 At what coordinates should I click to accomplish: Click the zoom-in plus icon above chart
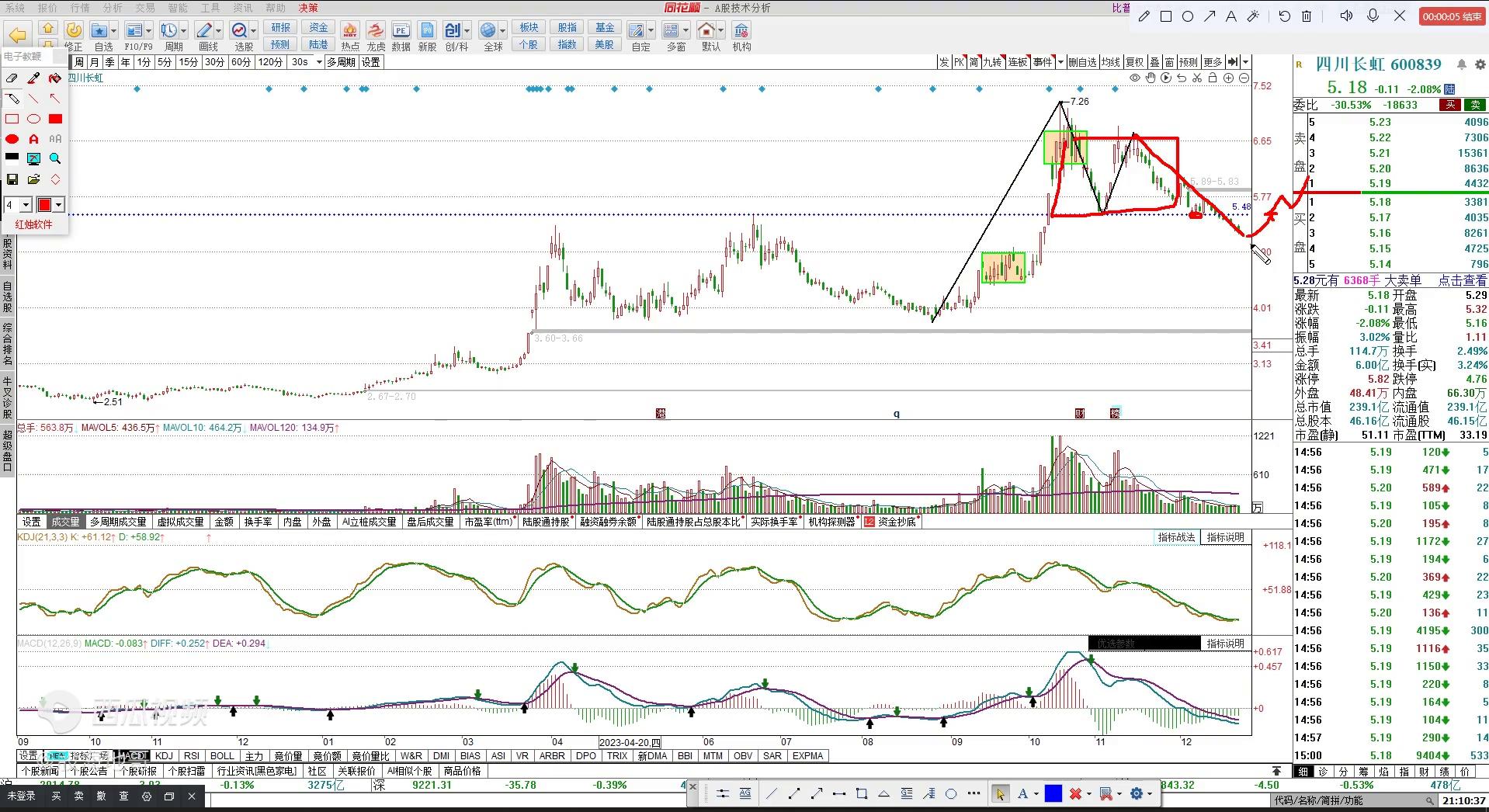(x=1228, y=78)
